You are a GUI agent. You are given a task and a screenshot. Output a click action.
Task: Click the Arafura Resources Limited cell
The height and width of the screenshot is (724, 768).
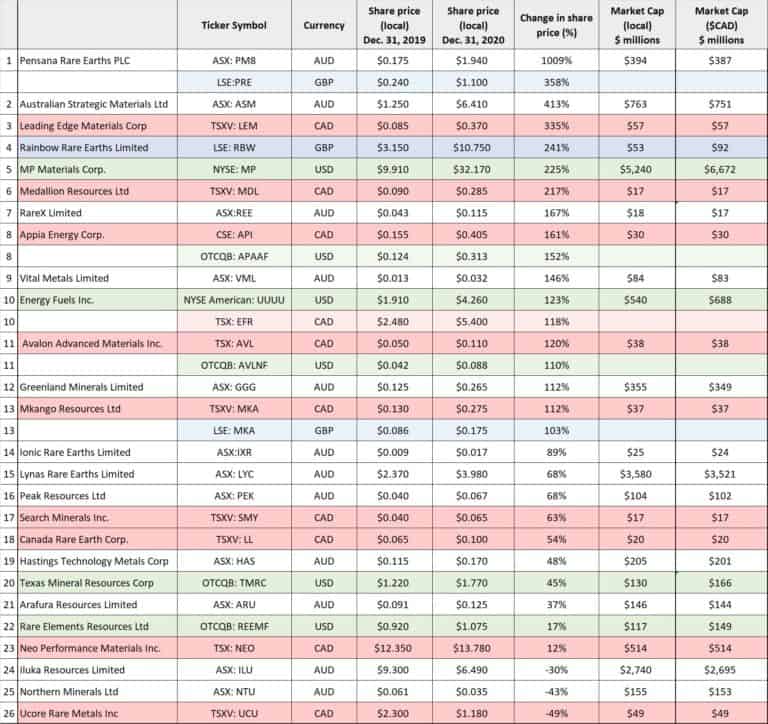tap(97, 604)
